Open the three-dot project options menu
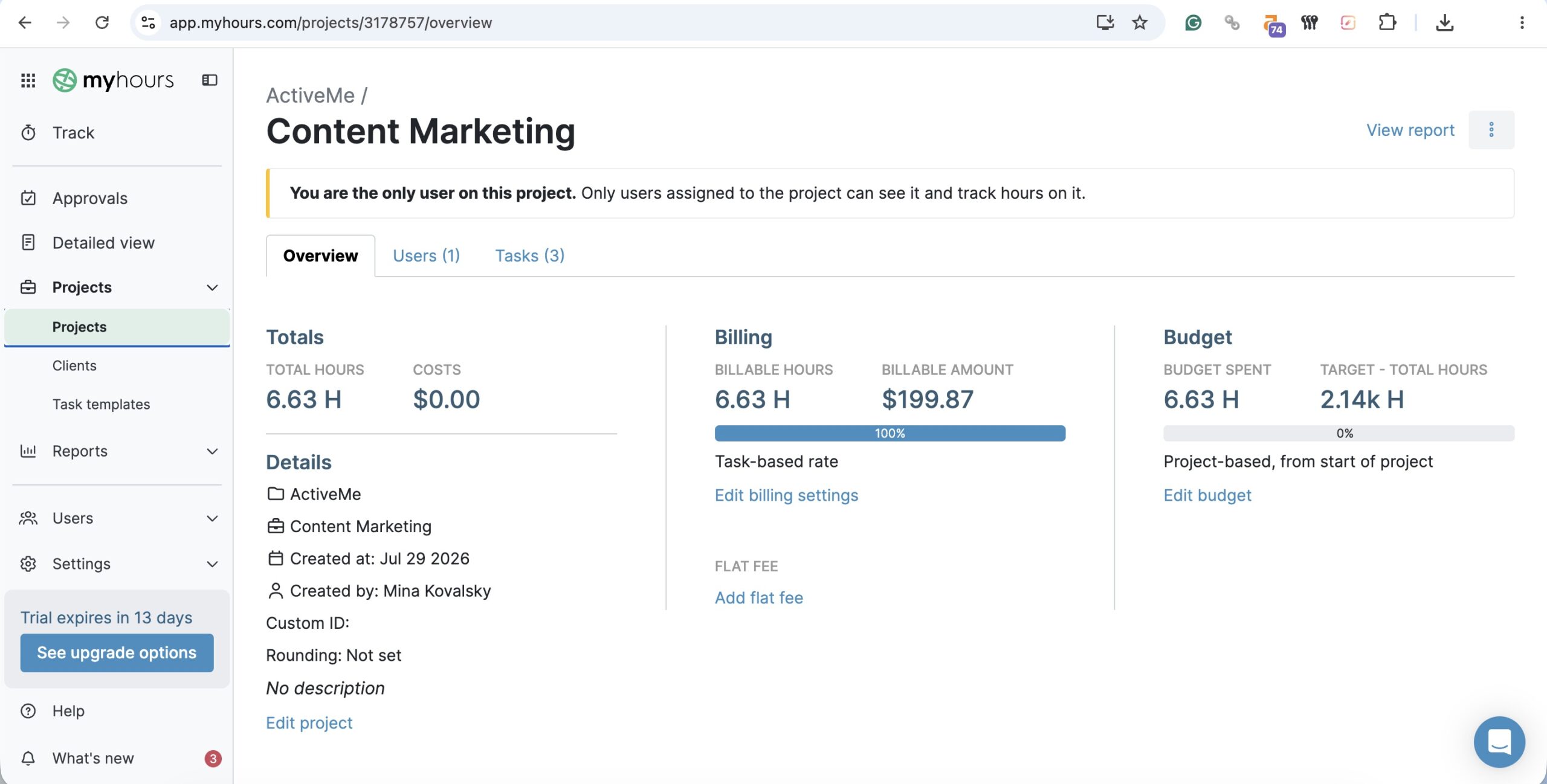Viewport: 1547px width, 784px height. 1491,130
